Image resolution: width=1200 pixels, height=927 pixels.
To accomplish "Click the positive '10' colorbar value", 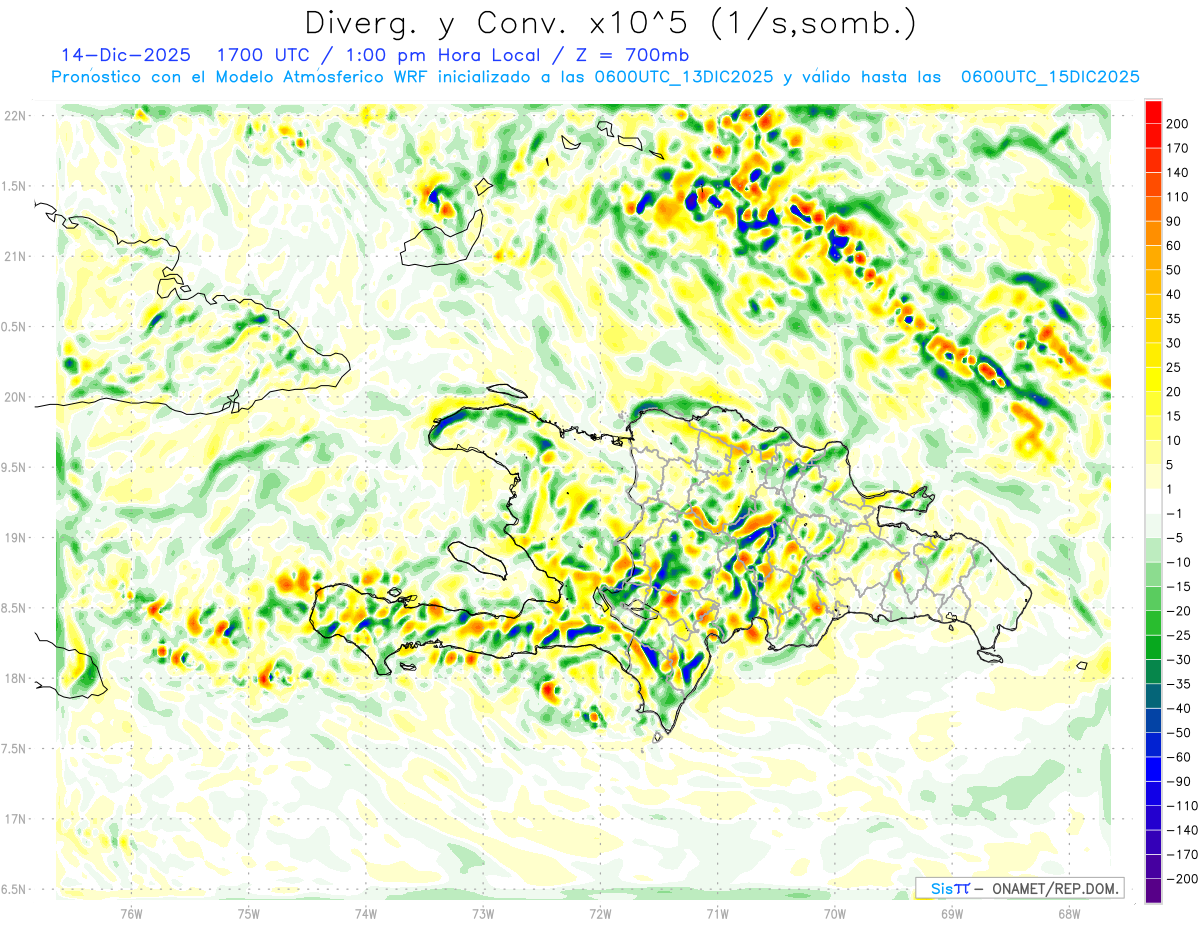I will tap(1173, 441).
